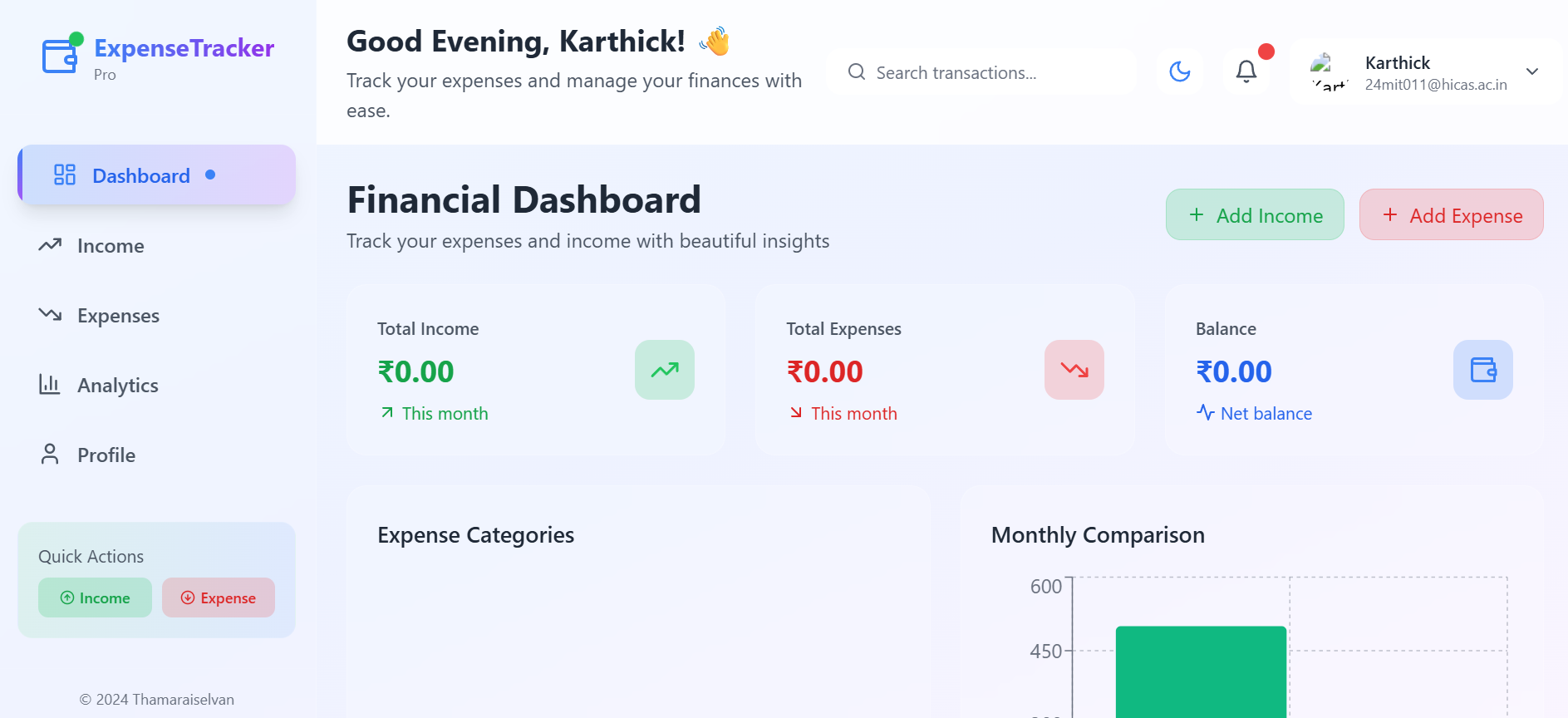1568x718 pixels.
Task: Open the Expenses section
Action: pos(118,315)
